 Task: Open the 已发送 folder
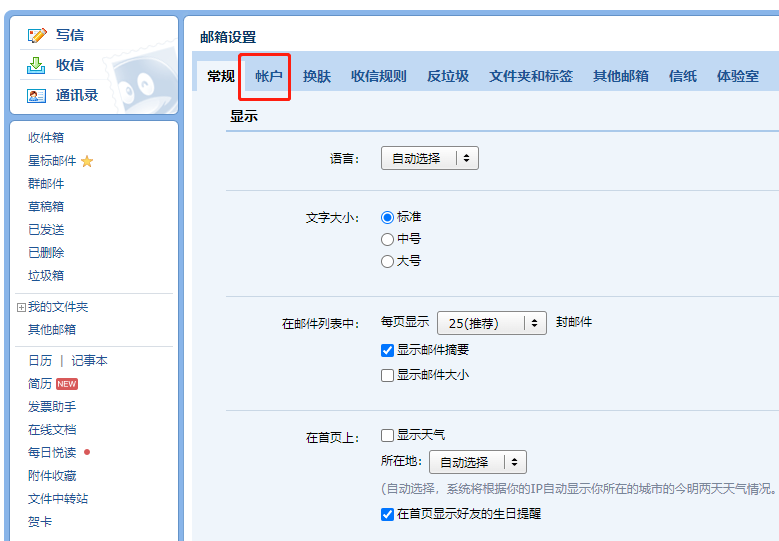[x=46, y=230]
